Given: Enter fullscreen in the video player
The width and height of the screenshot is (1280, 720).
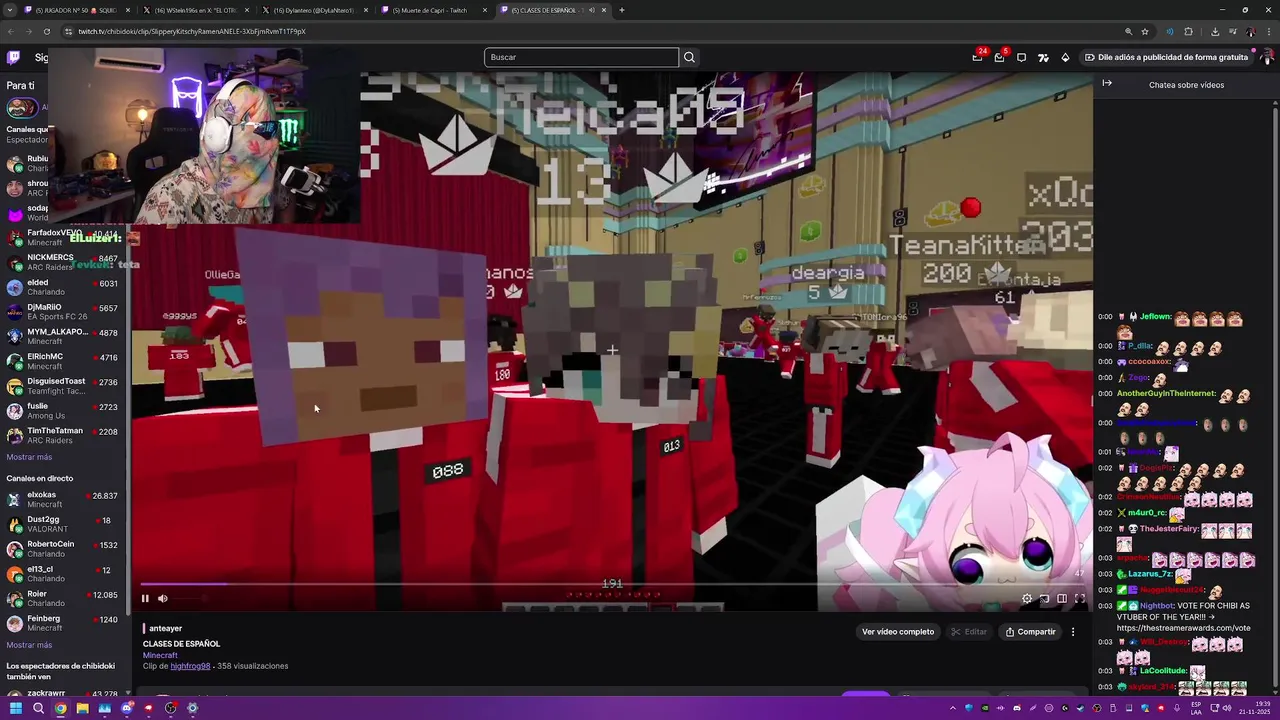Looking at the screenshot, I should (1080, 599).
